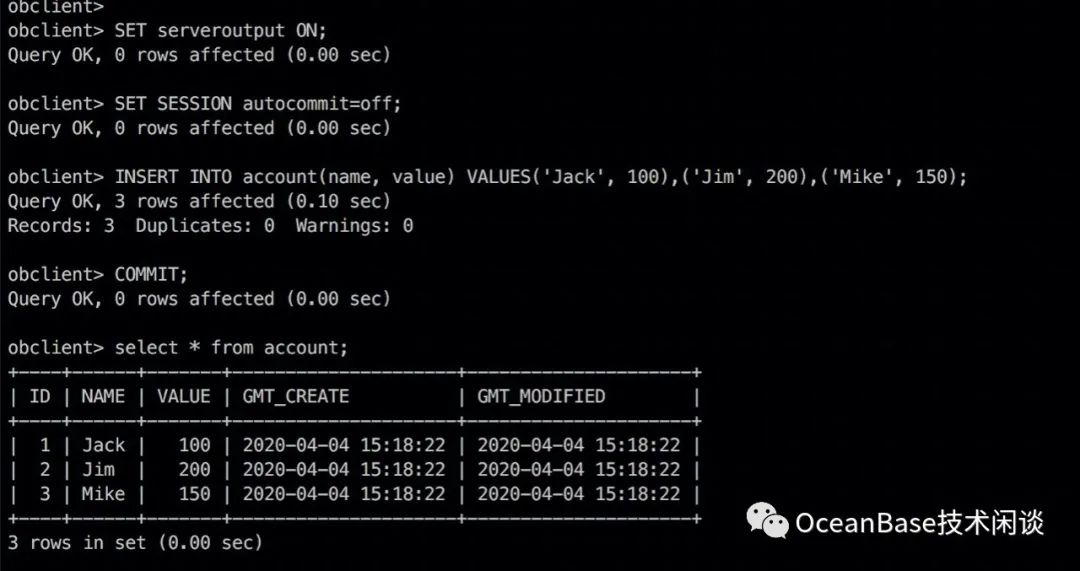
Task: Click the ID column header in the table
Action: (40, 396)
